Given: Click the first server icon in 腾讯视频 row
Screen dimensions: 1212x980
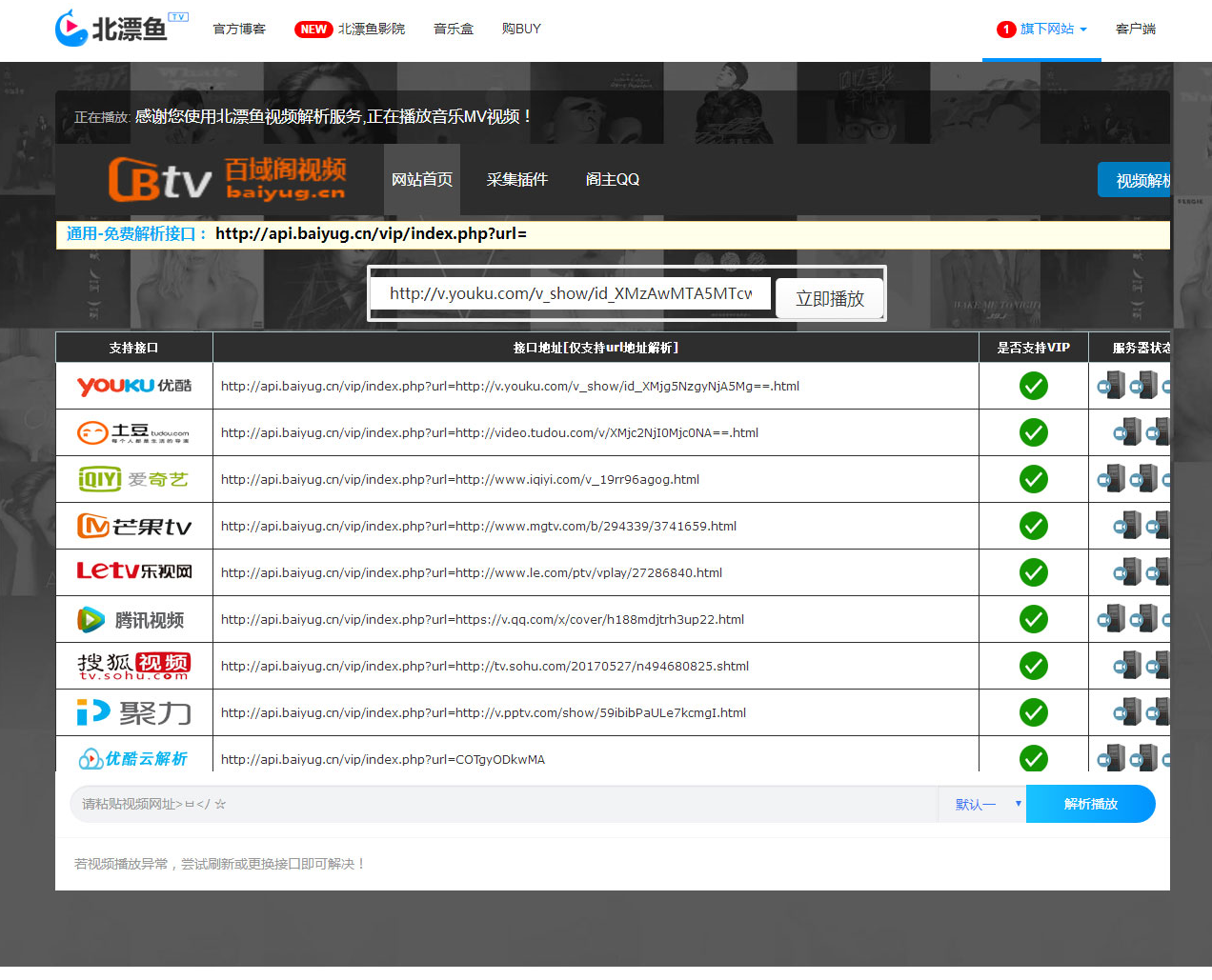Looking at the screenshot, I should [1111, 618].
